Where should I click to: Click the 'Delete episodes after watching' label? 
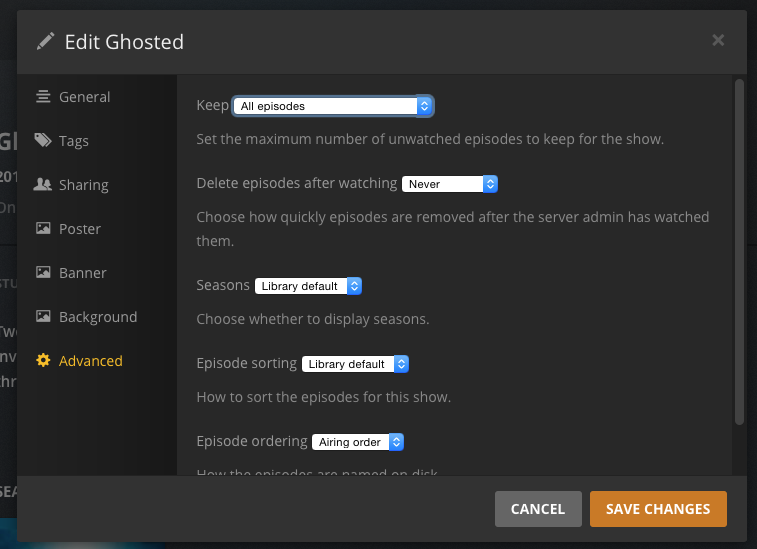296,183
